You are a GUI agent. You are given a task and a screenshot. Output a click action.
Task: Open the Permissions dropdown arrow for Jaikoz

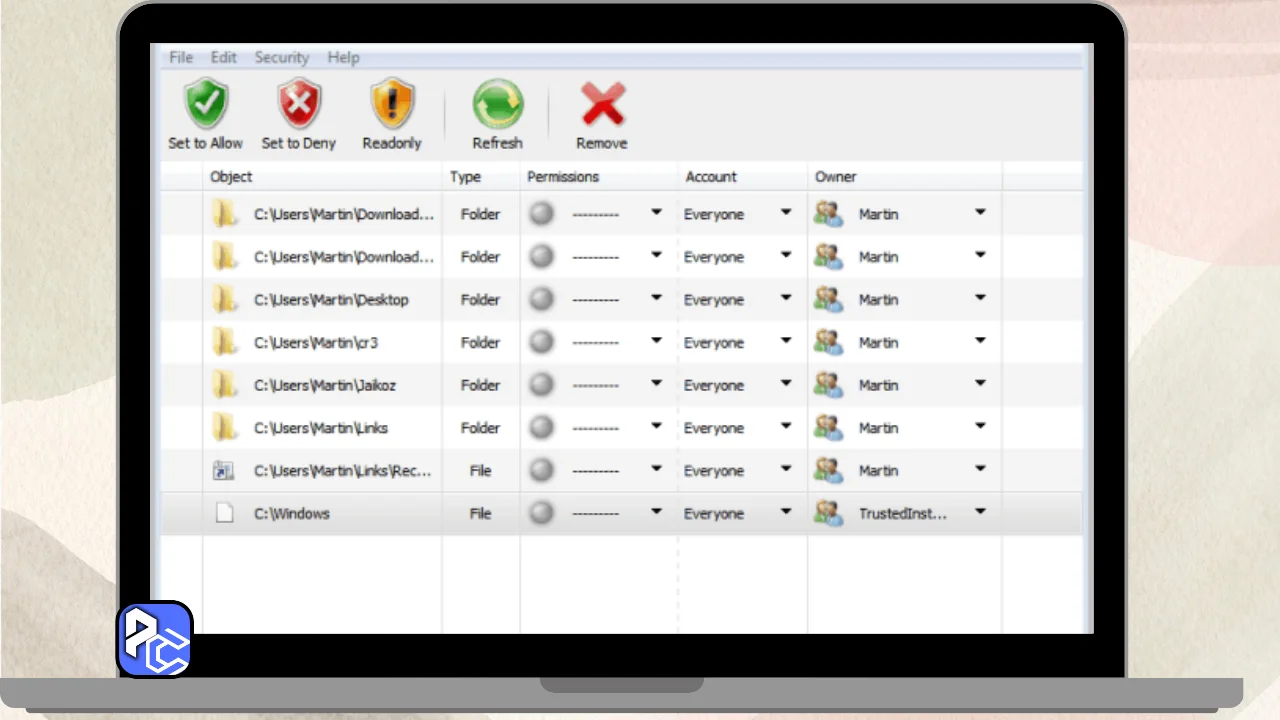[657, 384]
